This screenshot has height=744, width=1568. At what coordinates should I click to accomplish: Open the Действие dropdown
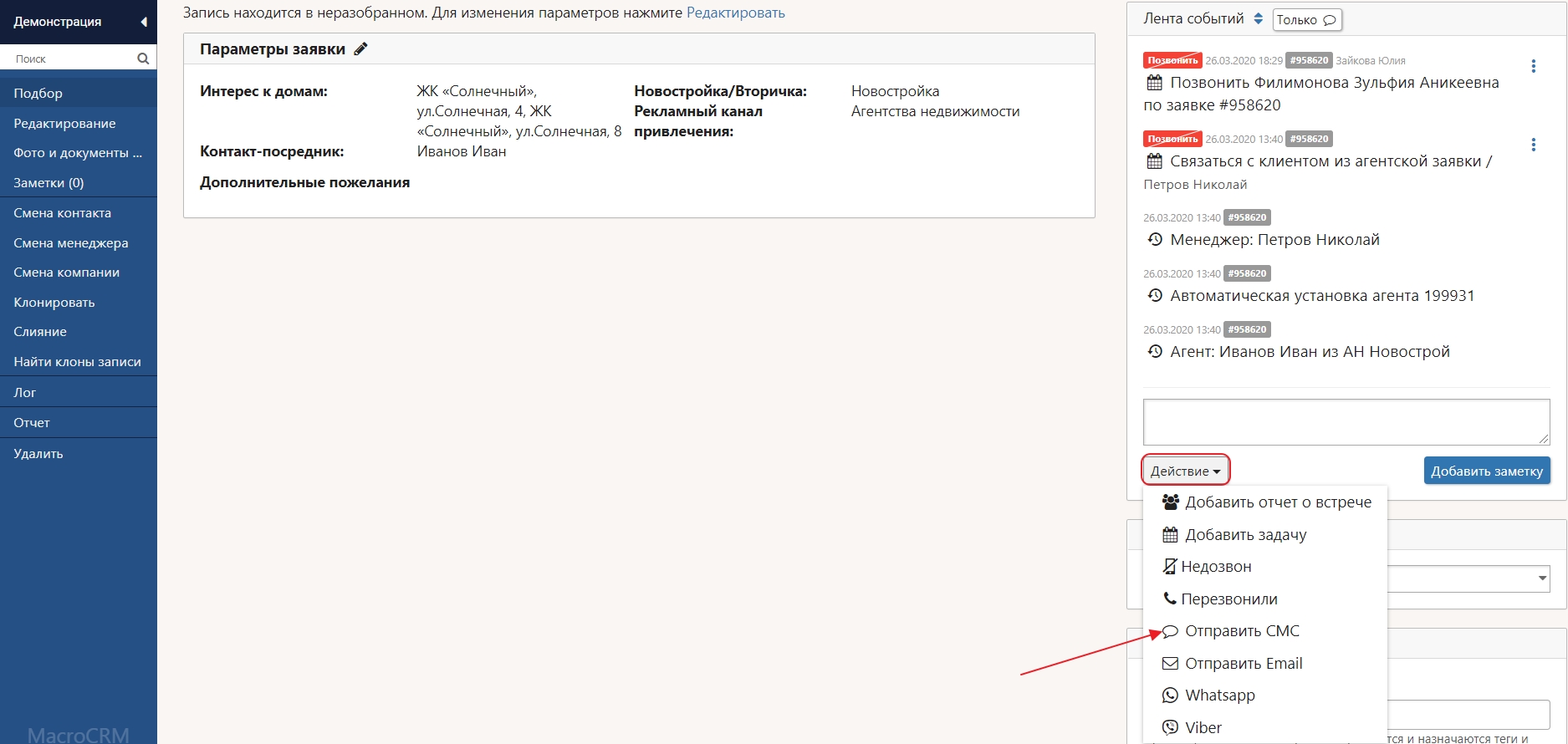[x=1185, y=471]
